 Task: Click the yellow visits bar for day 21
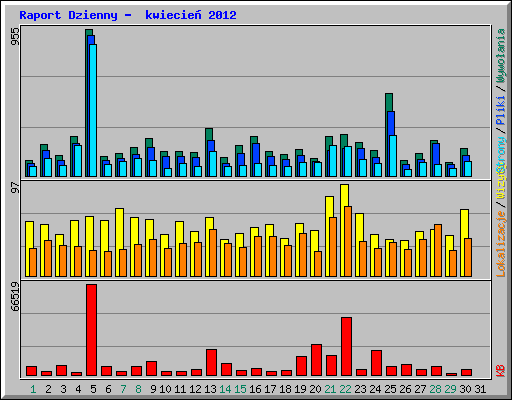pos(328,236)
